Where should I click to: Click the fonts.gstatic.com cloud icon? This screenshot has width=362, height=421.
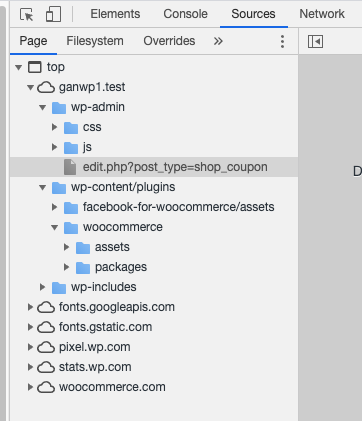[46, 327]
